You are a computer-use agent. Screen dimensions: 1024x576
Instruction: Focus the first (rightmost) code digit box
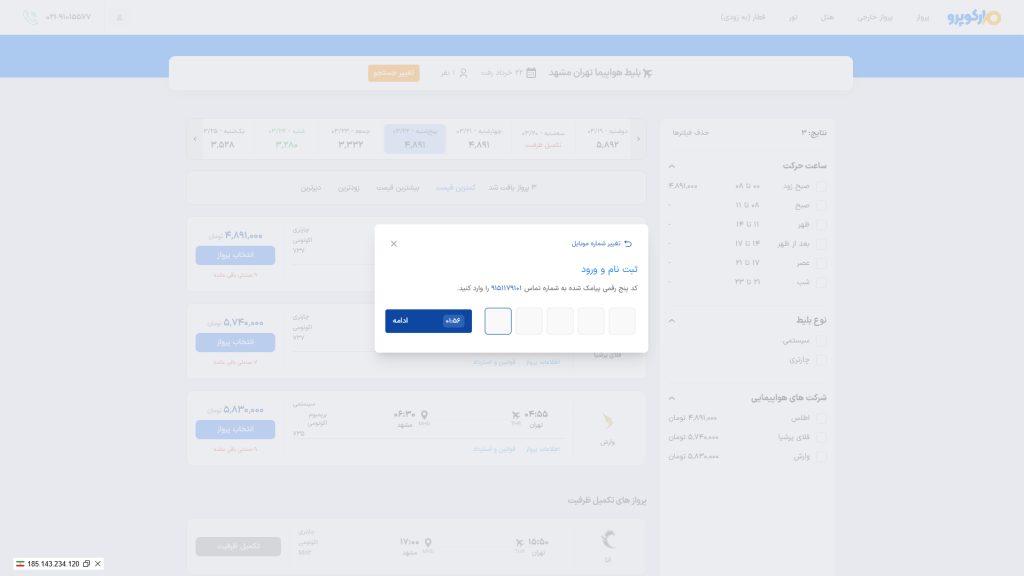click(622, 321)
